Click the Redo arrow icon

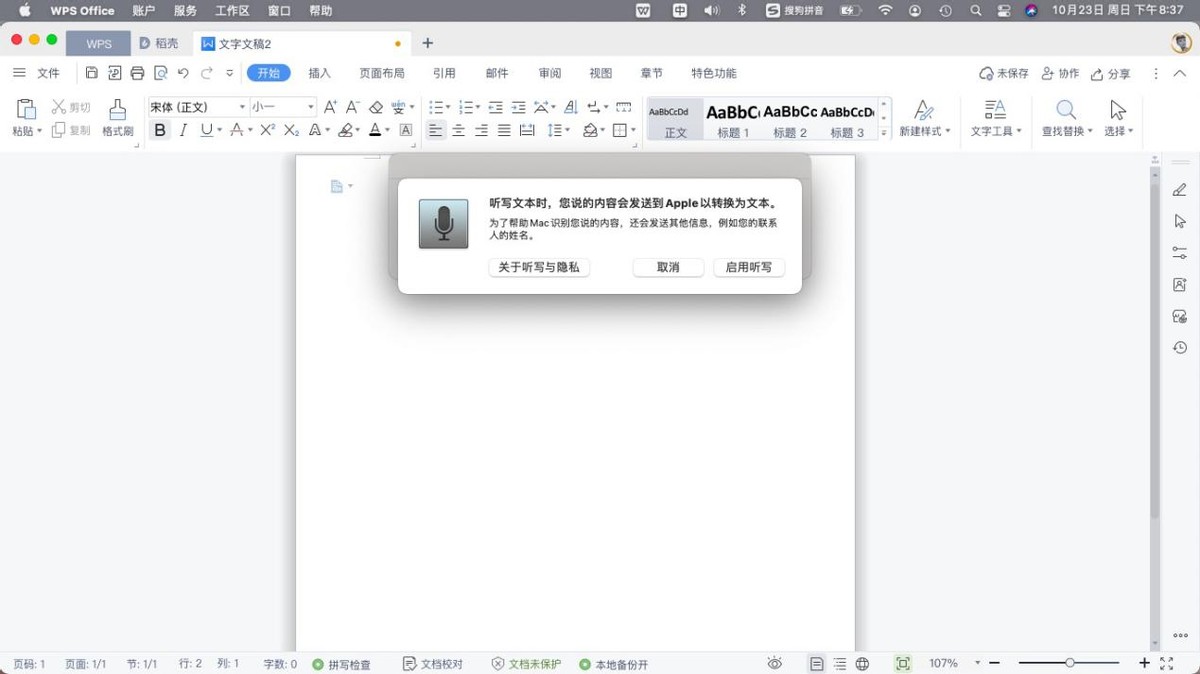coord(207,73)
